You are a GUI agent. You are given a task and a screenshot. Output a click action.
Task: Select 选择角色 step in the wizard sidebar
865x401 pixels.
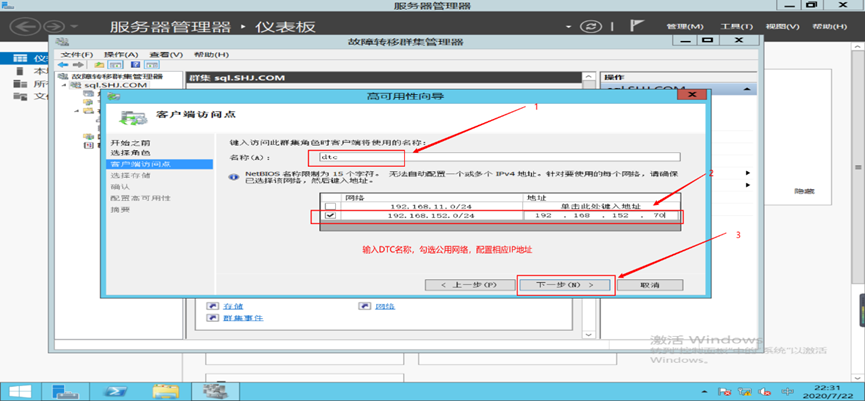pyautogui.click(x=130, y=152)
